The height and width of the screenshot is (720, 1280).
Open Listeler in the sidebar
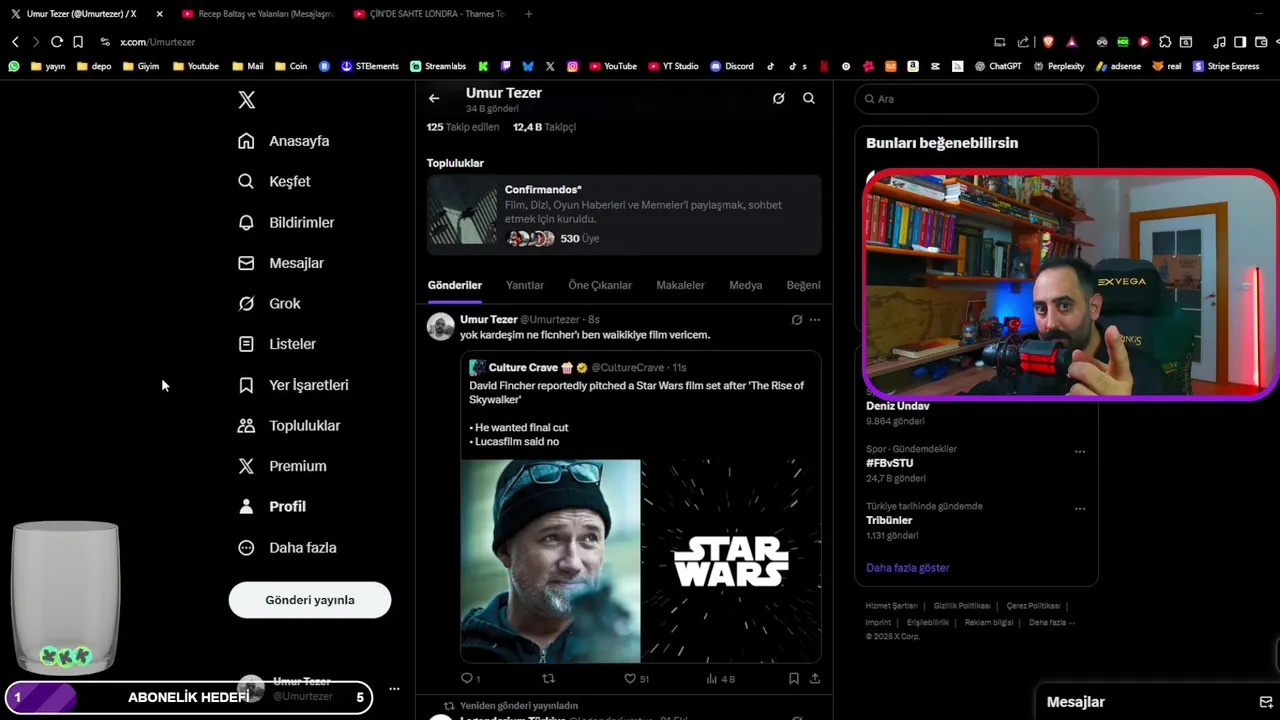(x=277, y=344)
